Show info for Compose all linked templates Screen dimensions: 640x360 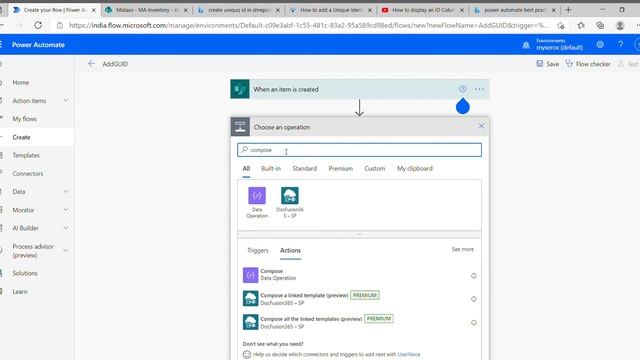(x=473, y=322)
